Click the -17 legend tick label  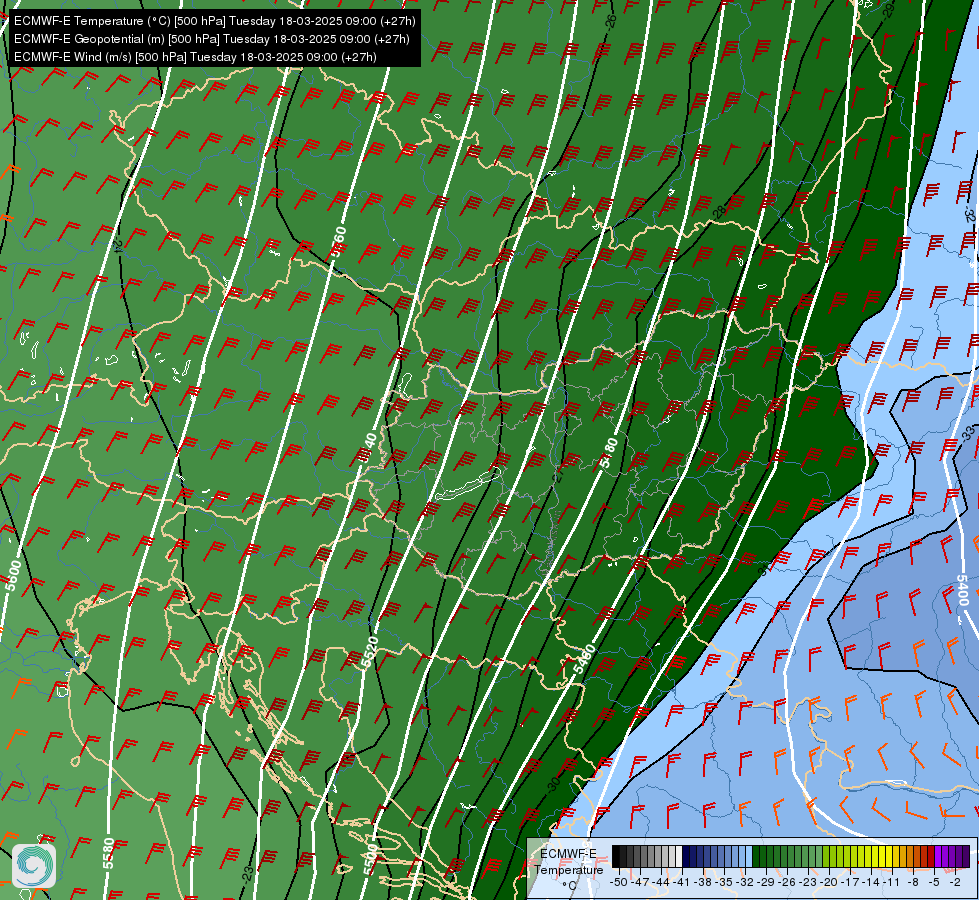pyautogui.click(x=850, y=882)
